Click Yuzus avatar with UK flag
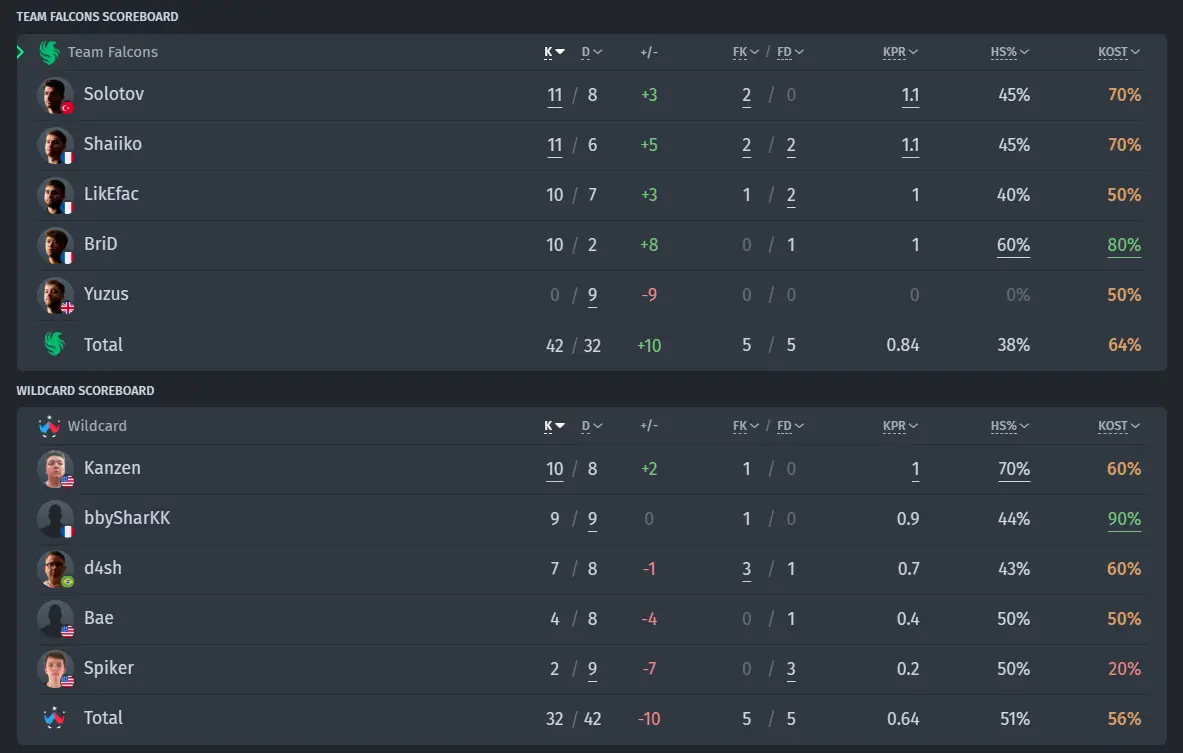The image size is (1183, 753). [56, 296]
